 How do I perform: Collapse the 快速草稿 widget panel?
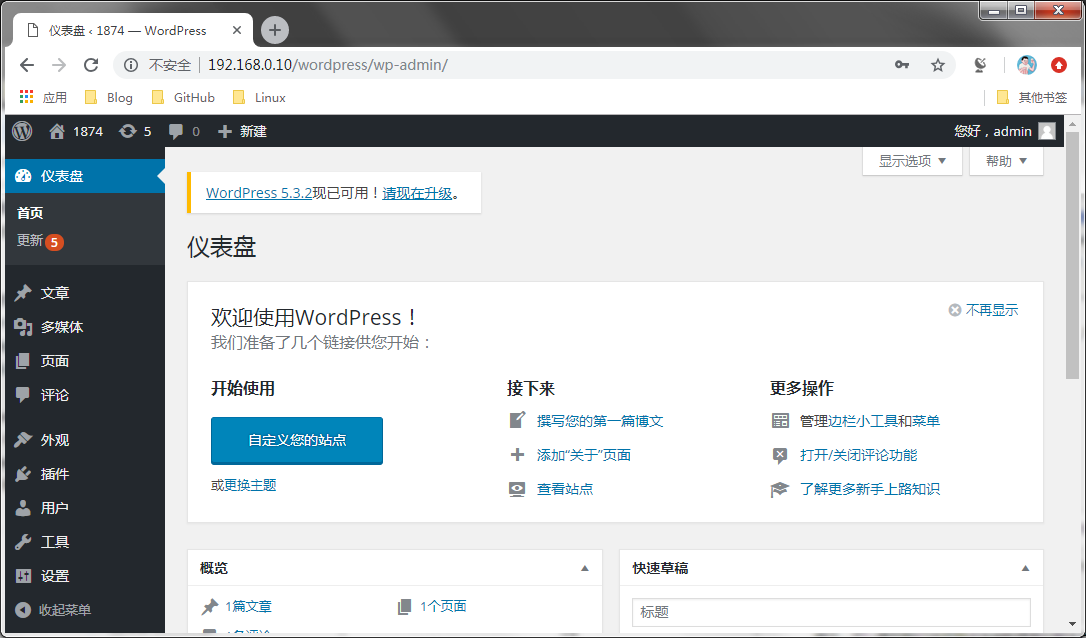[x=1025, y=568]
